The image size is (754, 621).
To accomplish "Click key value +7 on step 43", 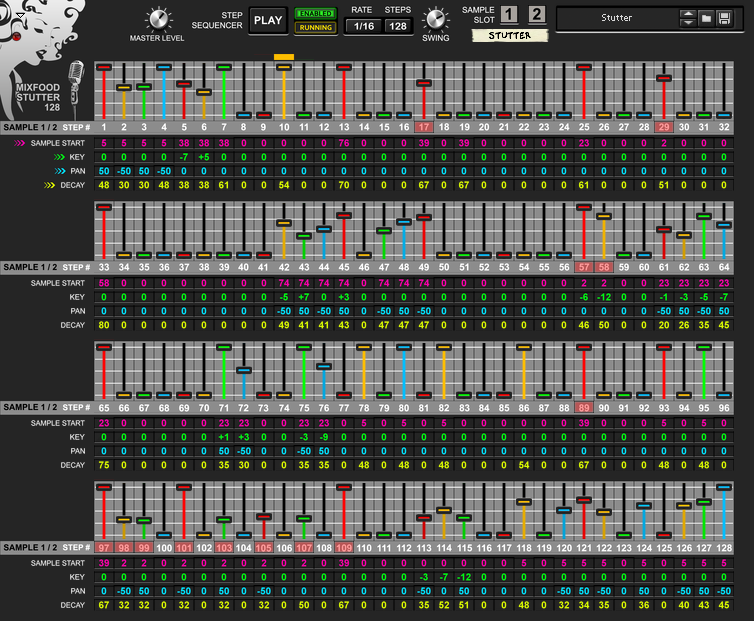I will (304, 297).
